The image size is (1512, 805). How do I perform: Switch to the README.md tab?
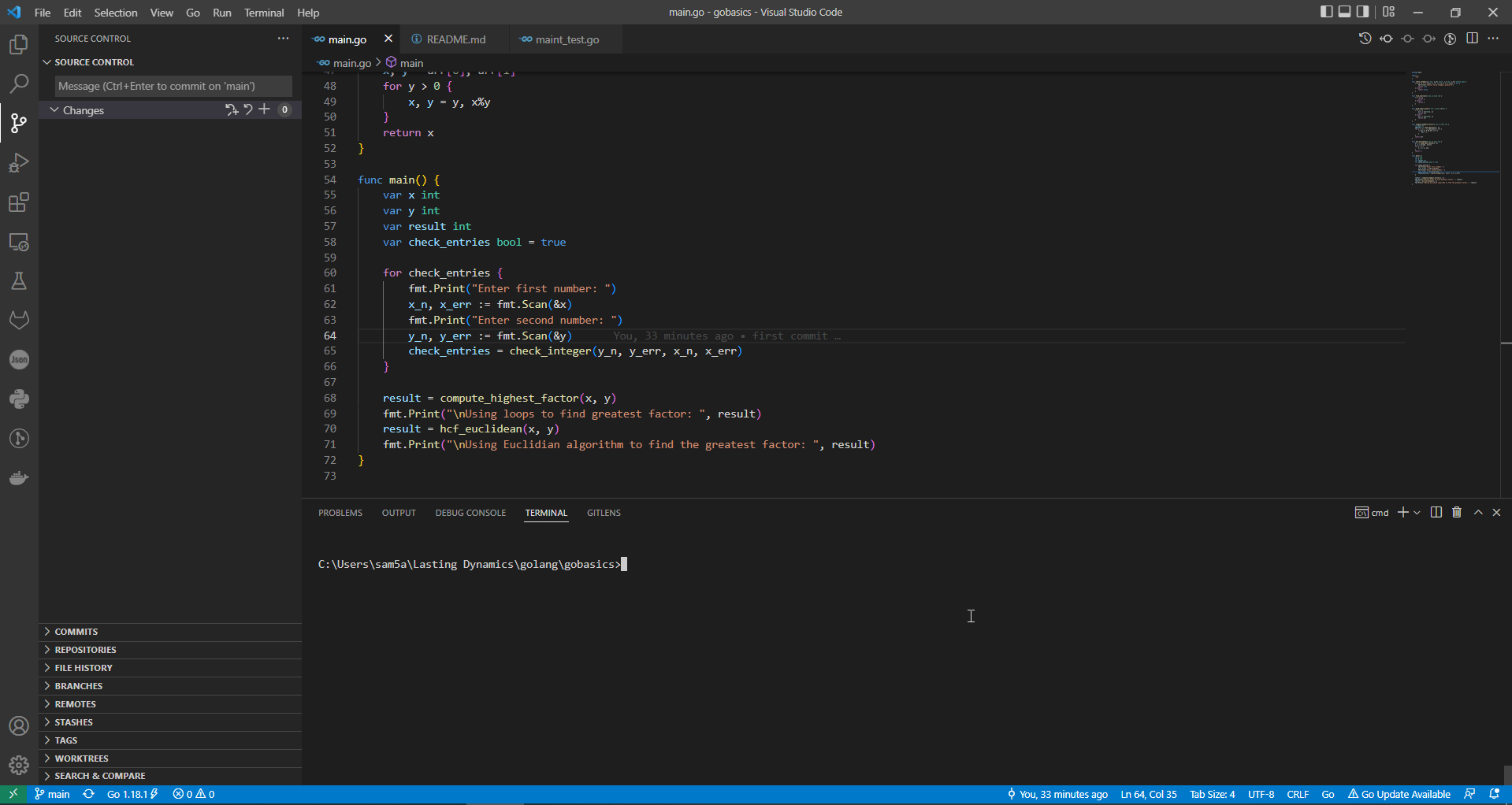pyautogui.click(x=454, y=39)
